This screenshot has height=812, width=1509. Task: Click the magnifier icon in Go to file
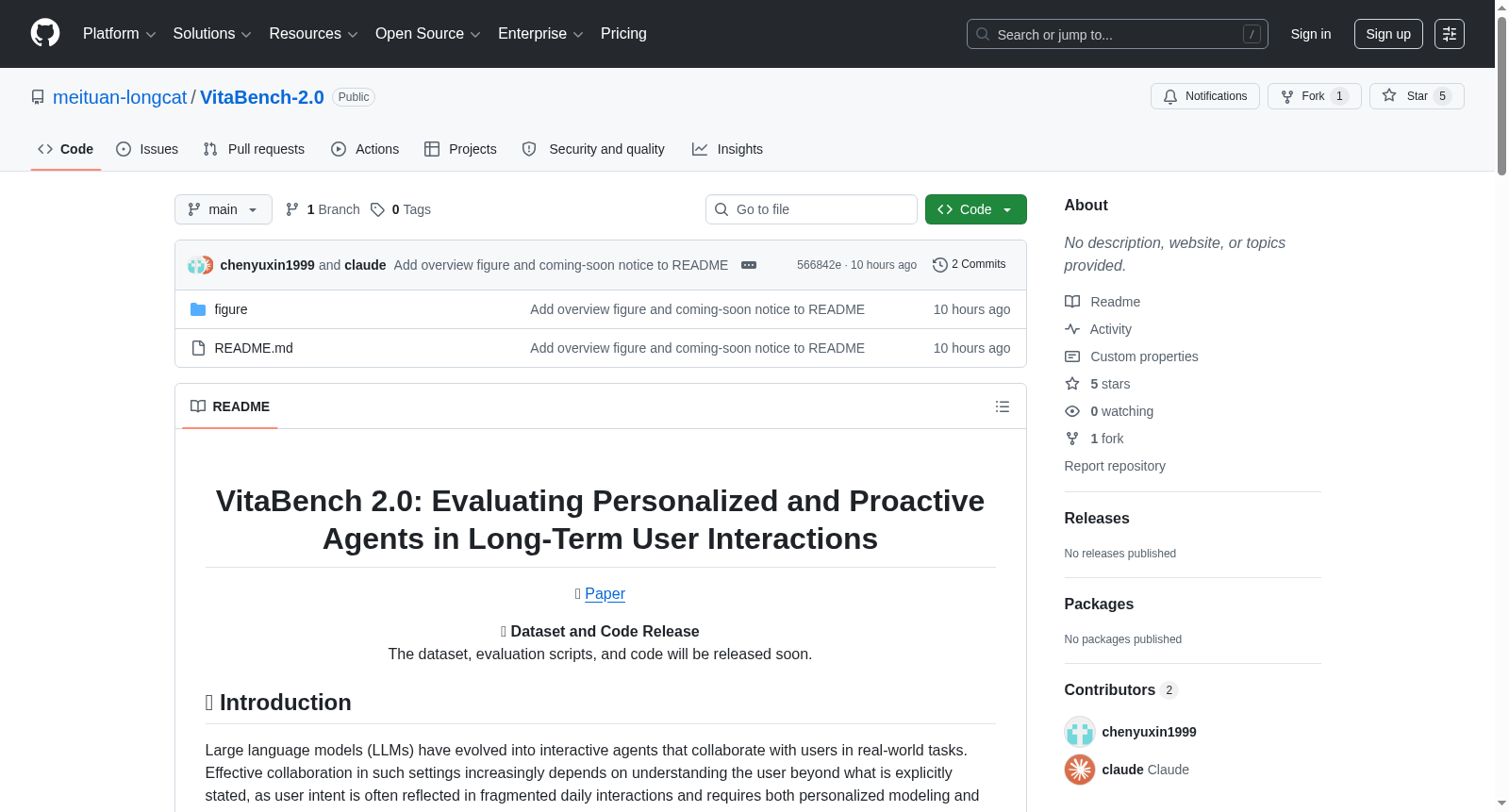[x=721, y=209]
